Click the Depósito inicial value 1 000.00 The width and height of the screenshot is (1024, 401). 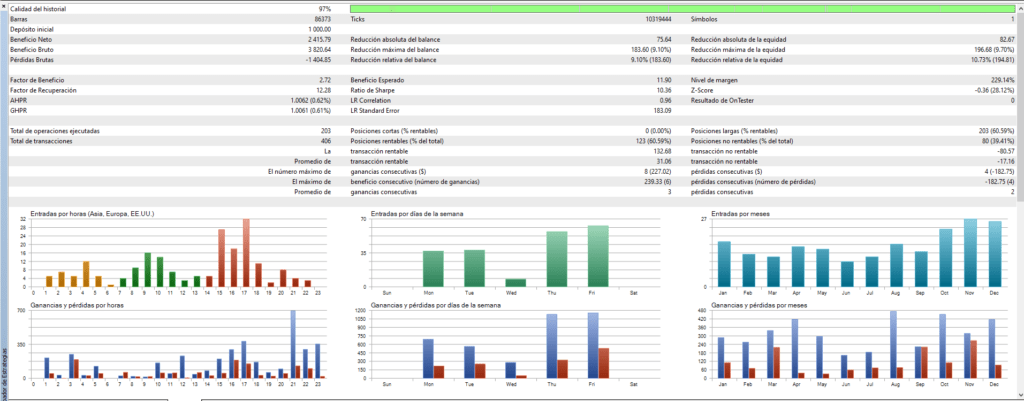[x=319, y=29]
